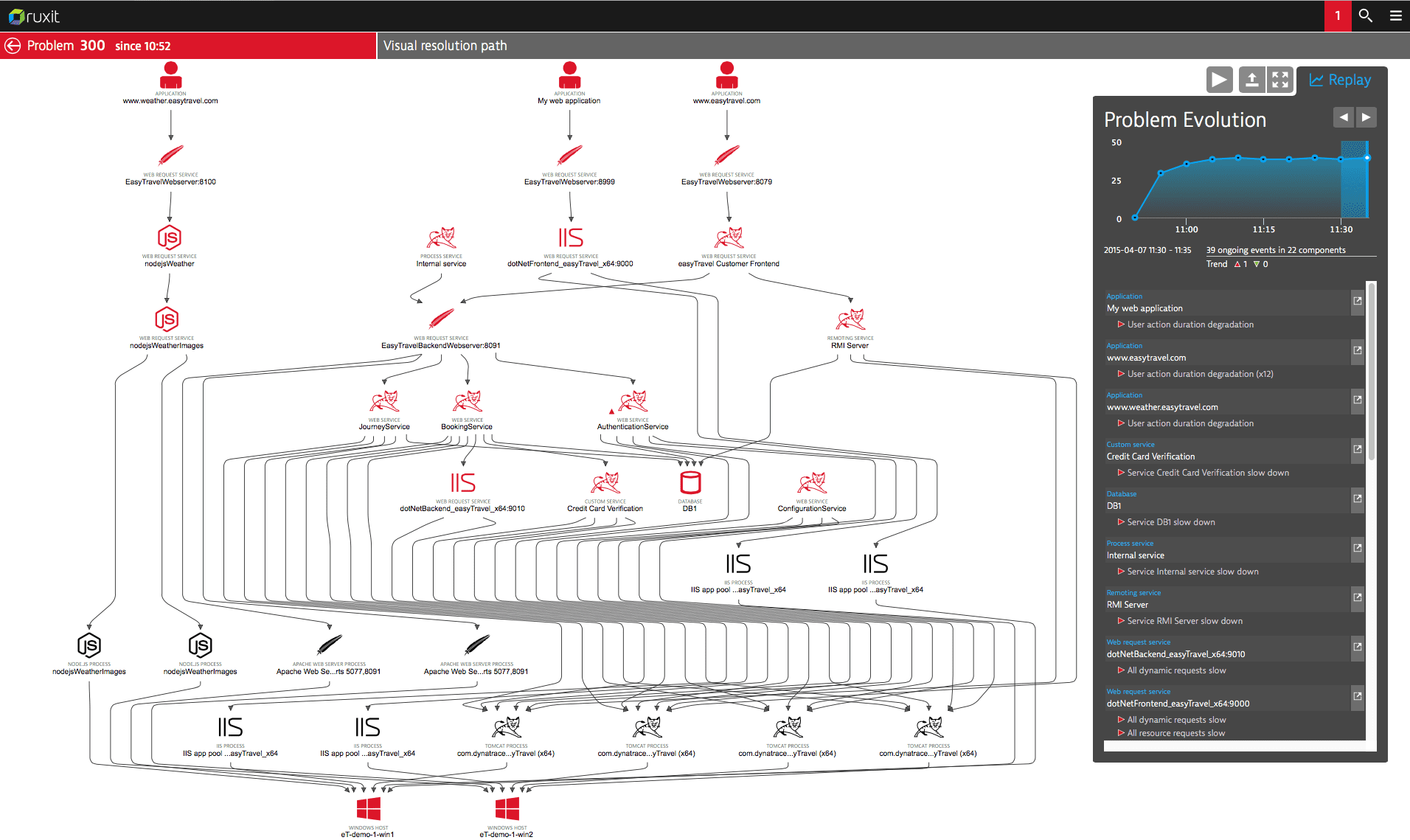
Task: Open dotNetFrontend_easyTravel_x64:9000 external link icon
Action: [1357, 696]
